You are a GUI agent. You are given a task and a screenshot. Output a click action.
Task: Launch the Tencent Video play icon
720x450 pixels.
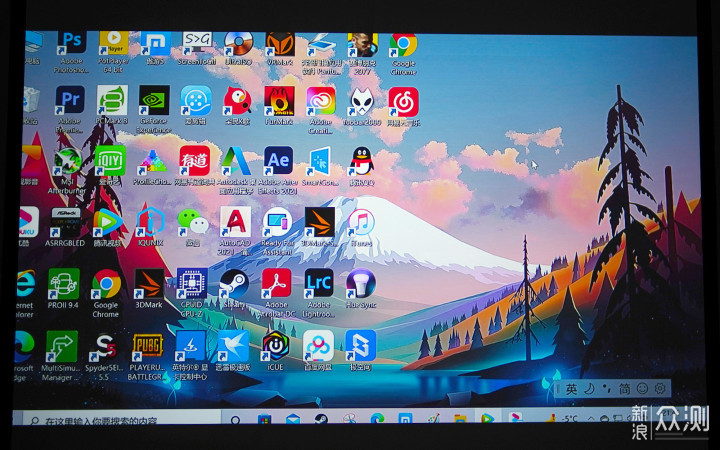[108, 223]
